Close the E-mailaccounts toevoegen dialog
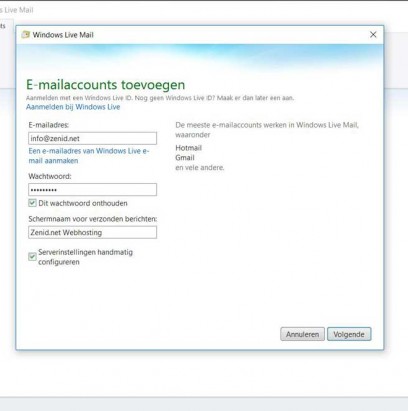This screenshot has width=408, height=411. (x=373, y=35)
